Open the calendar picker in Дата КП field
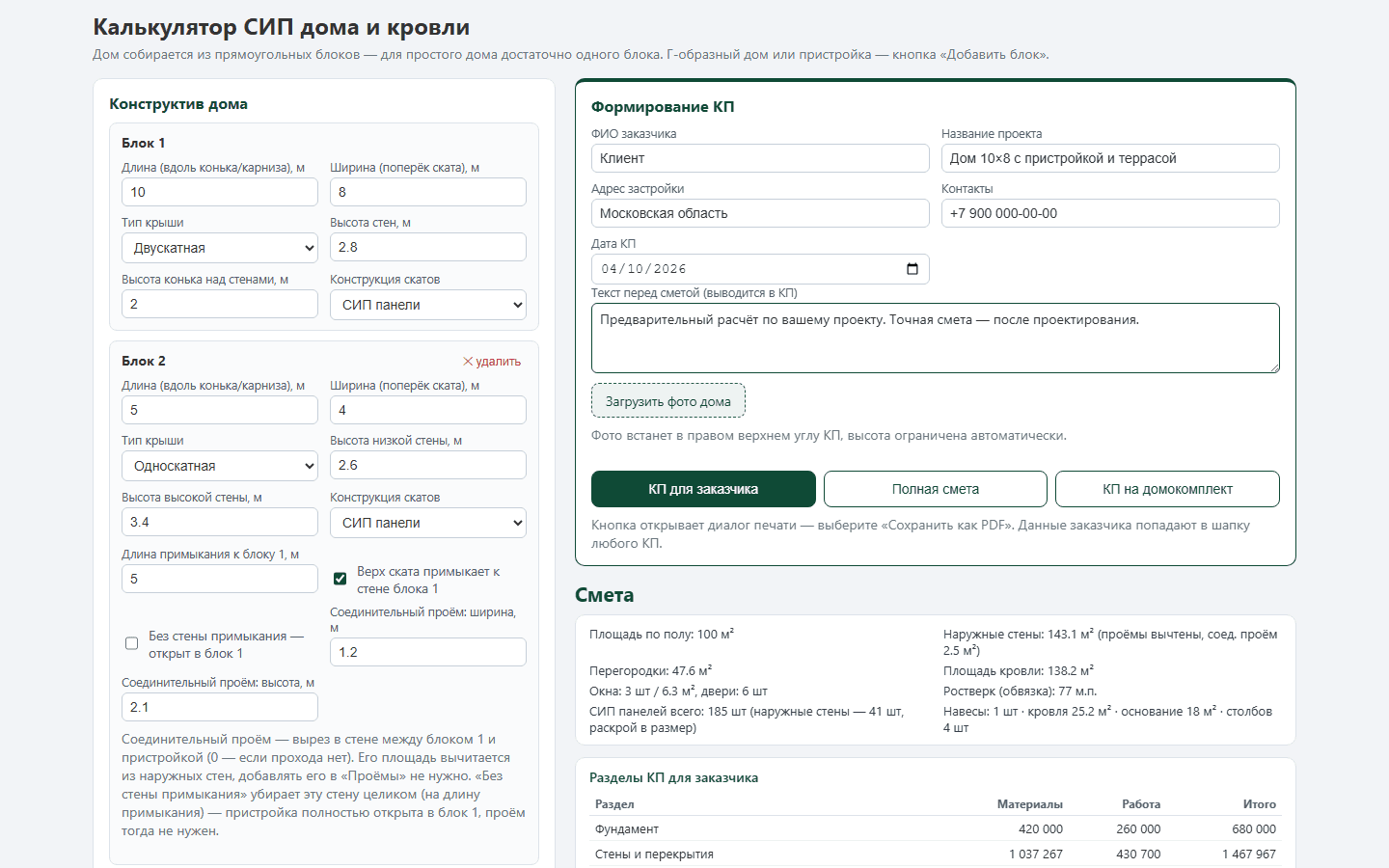This screenshot has height=868, width=1389. [912, 269]
